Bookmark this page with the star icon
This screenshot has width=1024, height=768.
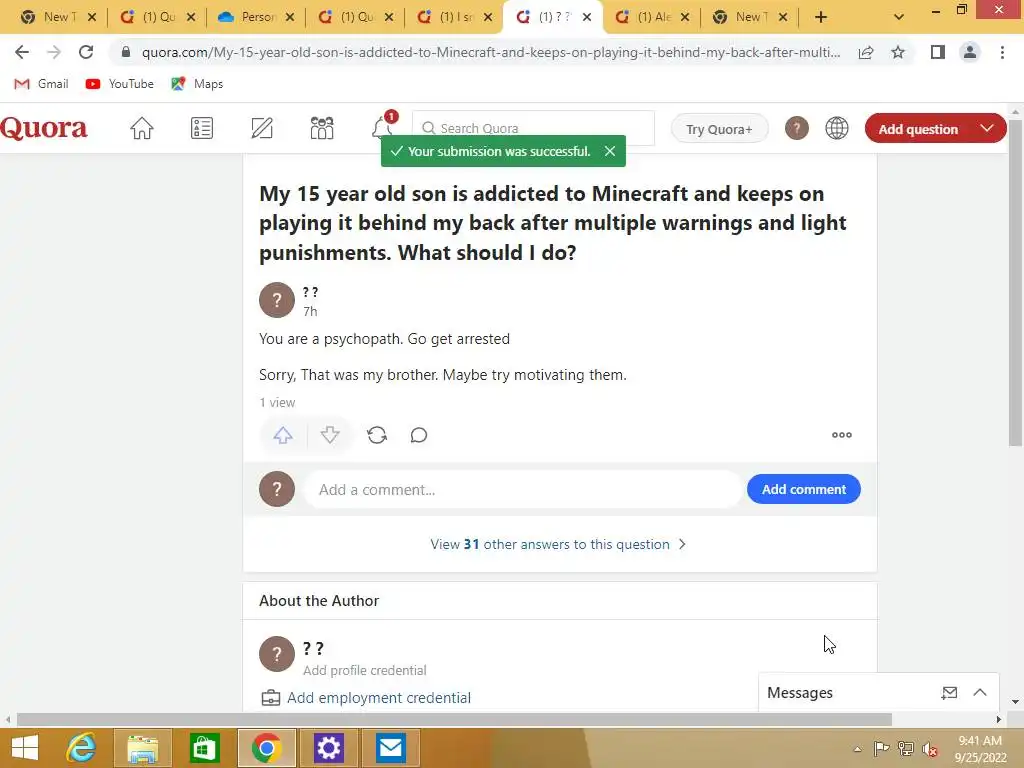click(x=898, y=52)
